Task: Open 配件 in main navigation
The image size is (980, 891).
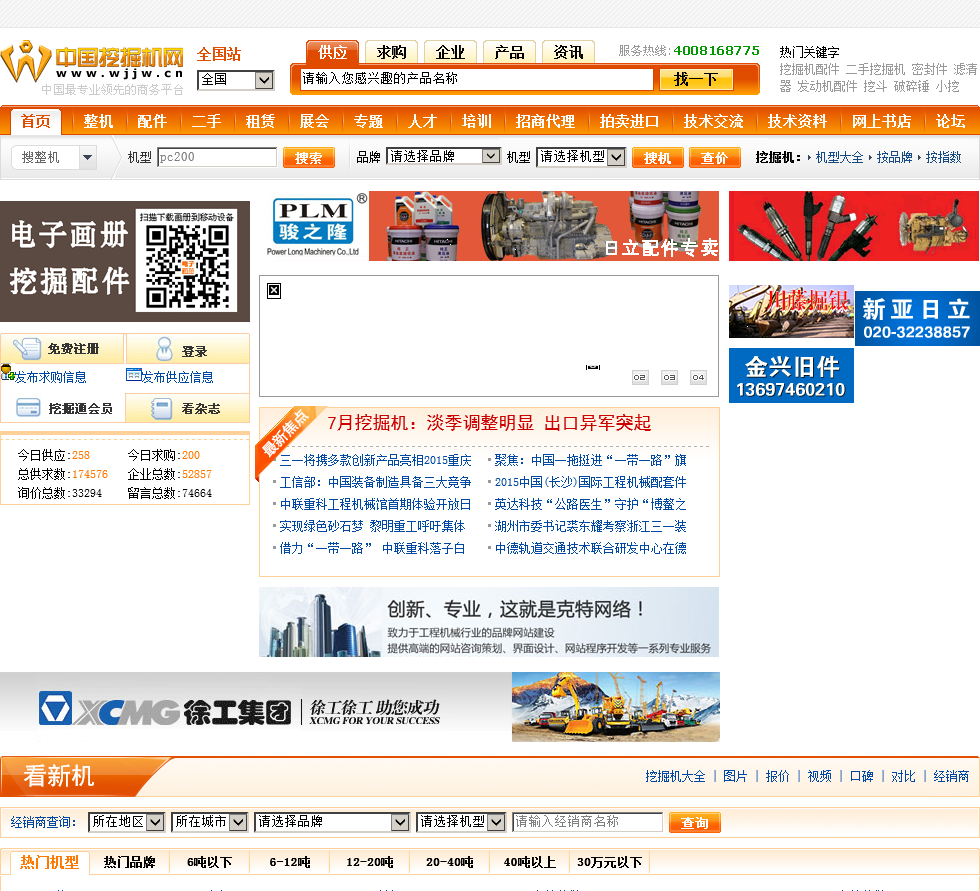Action: (152, 121)
